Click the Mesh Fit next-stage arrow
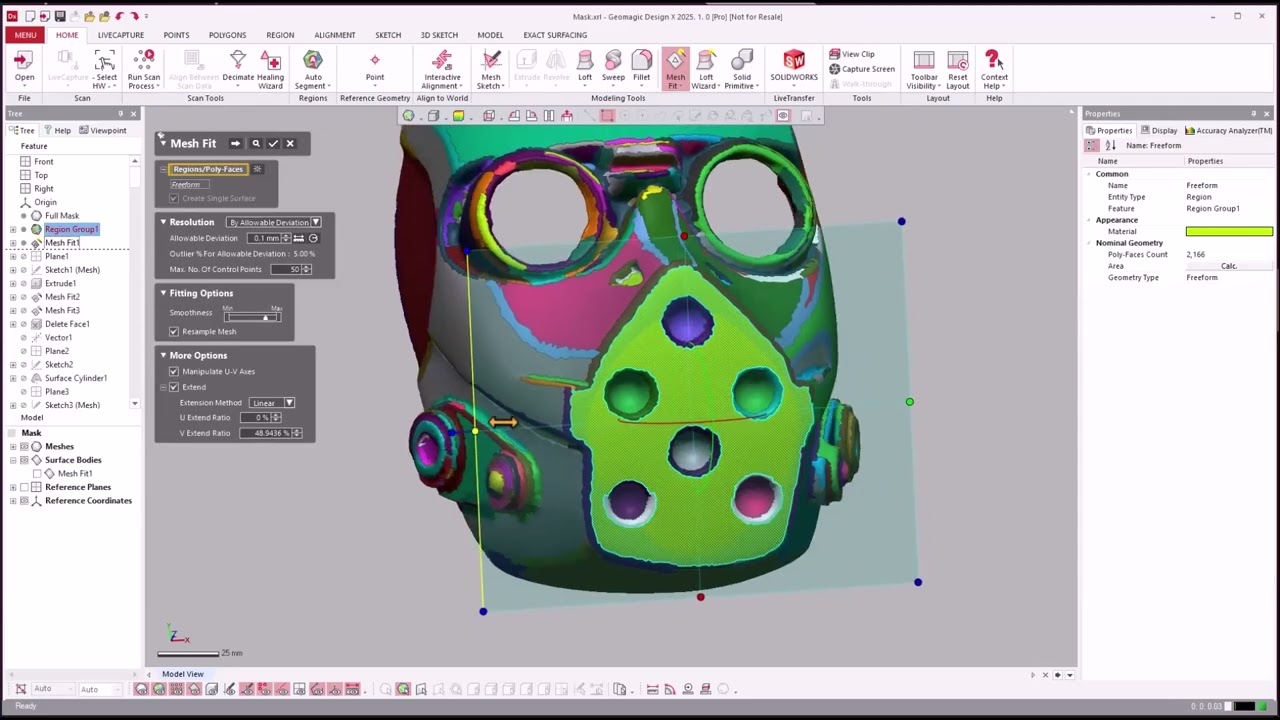The height and width of the screenshot is (720, 1280). tap(235, 143)
